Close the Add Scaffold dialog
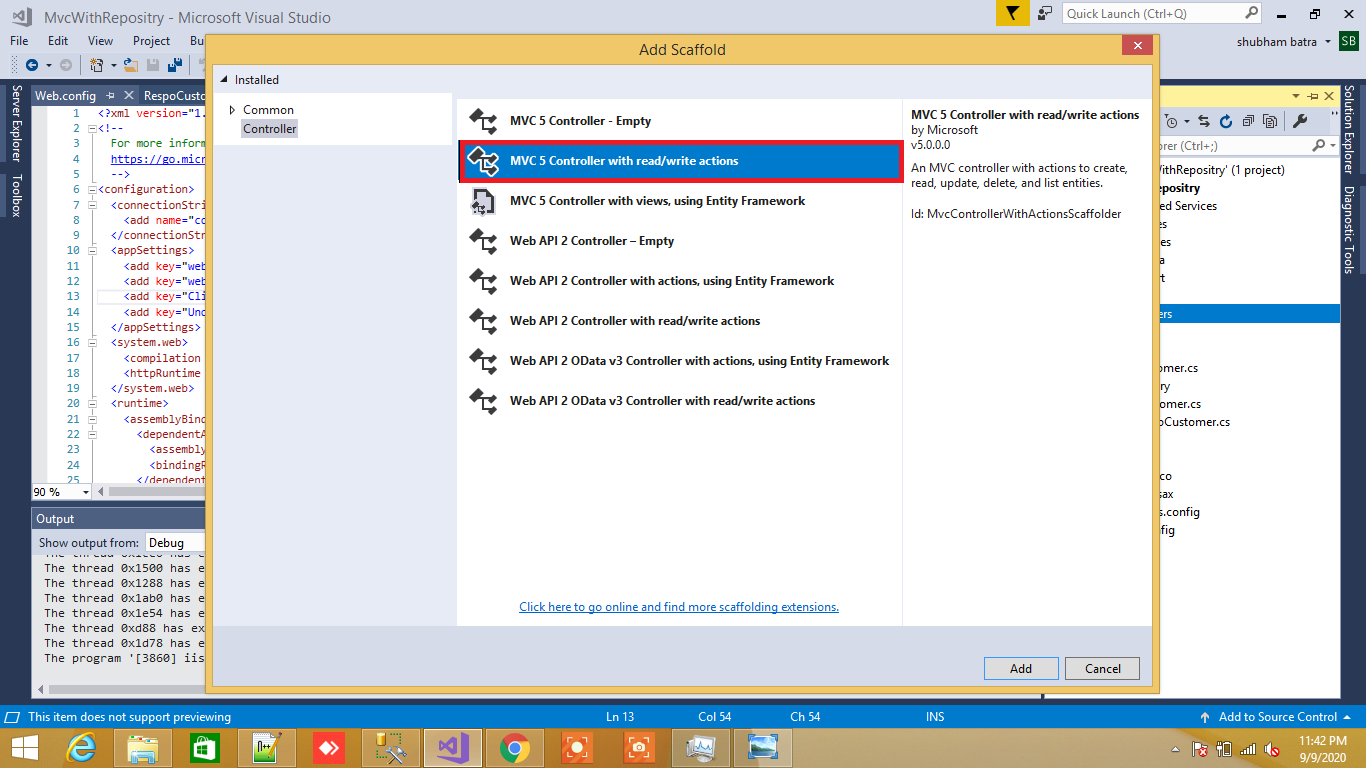This screenshot has height=768, width=1366. [x=1137, y=46]
